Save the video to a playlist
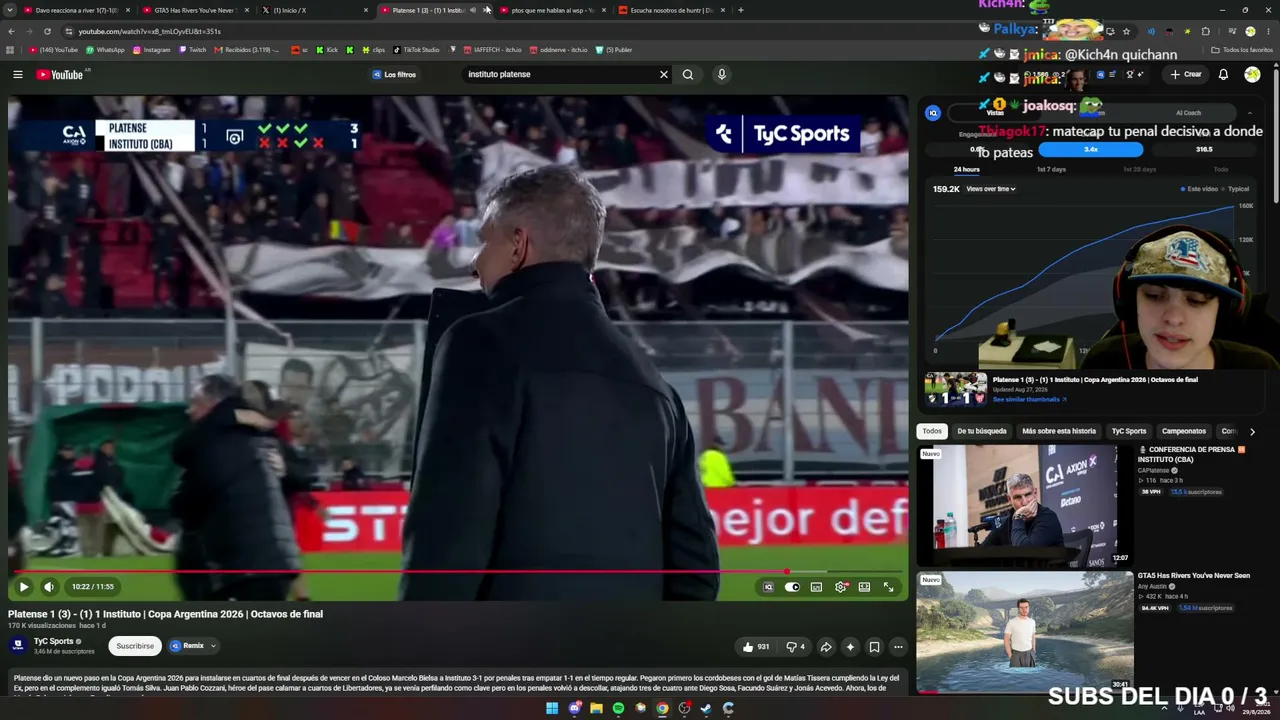The image size is (1280, 720). (874, 647)
